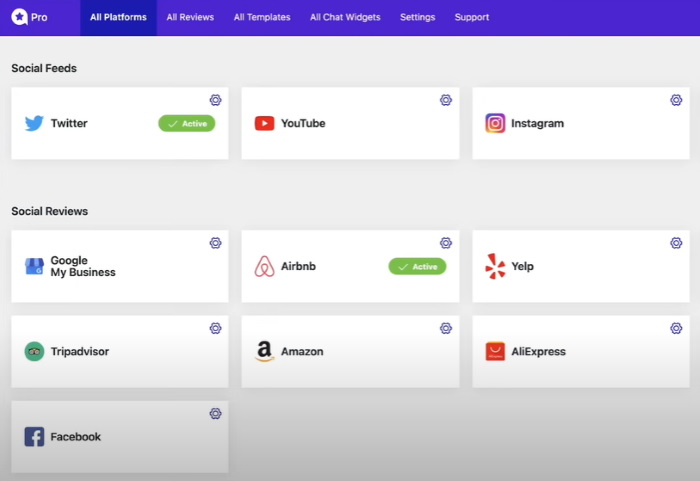
Task: Open Tripadvisor card settings gear
Action: click(x=215, y=328)
